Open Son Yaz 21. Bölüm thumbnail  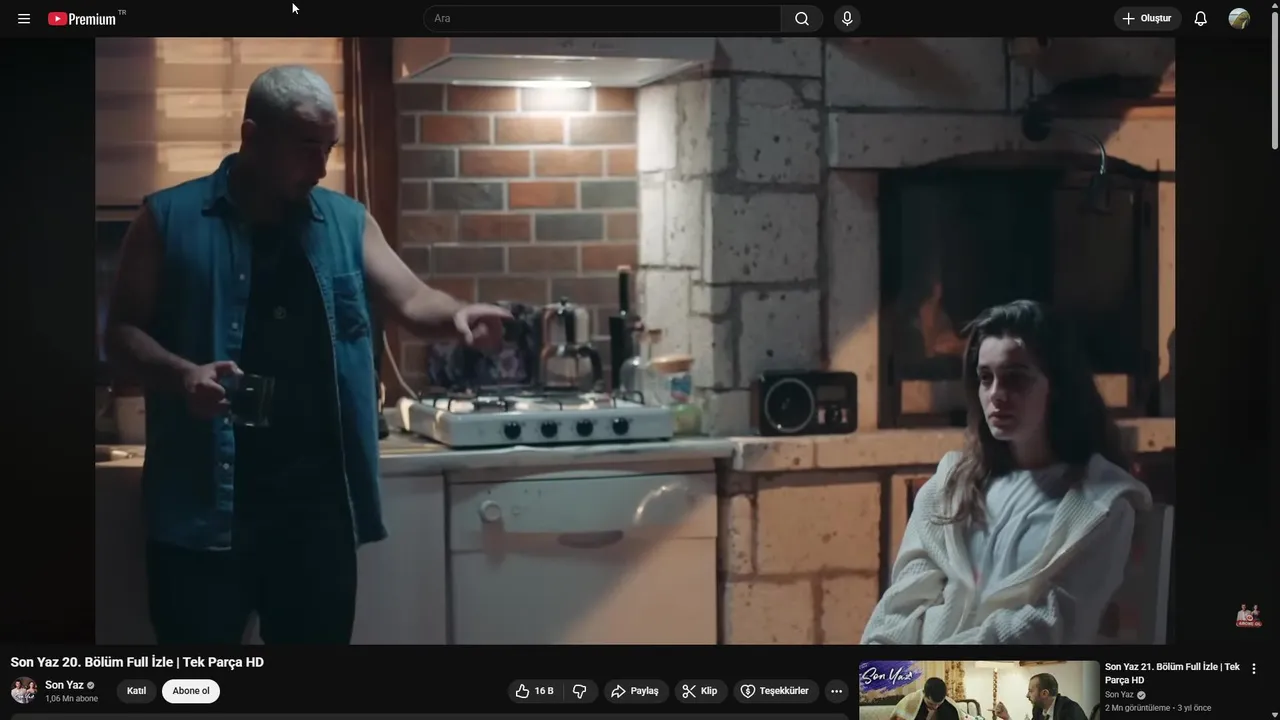(979, 691)
